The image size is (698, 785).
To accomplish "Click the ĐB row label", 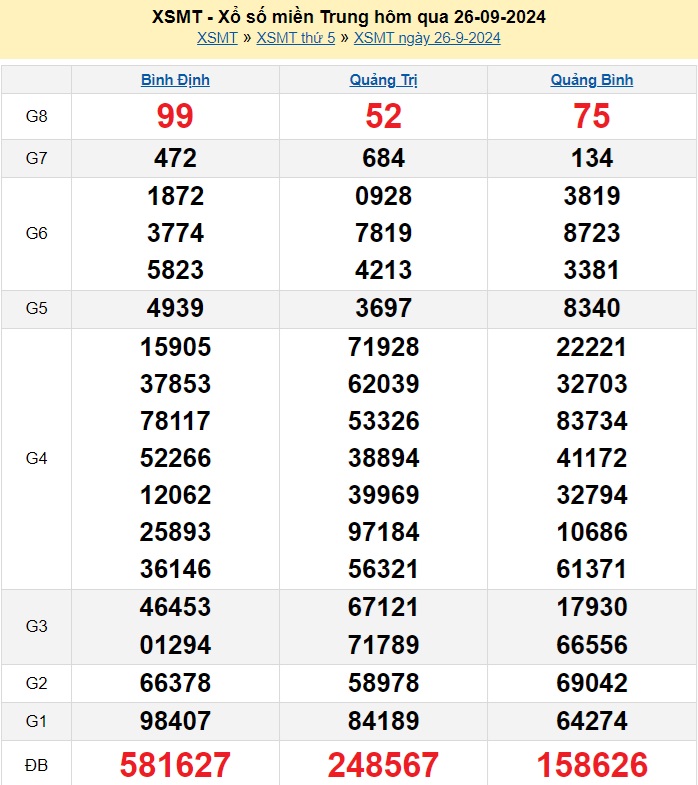I will click(x=36, y=765).
